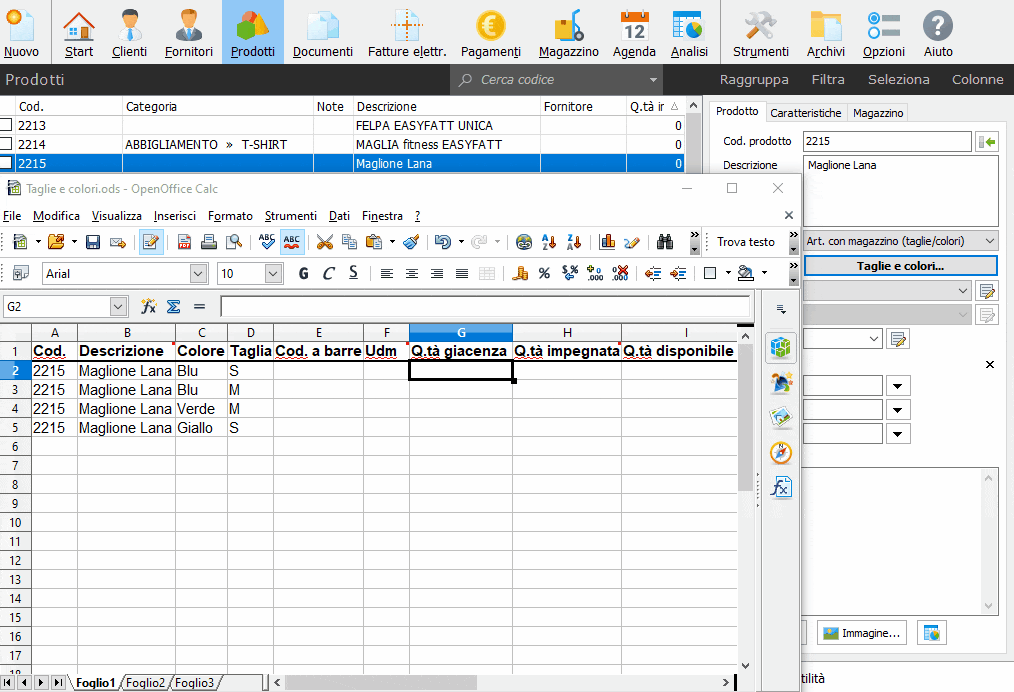The image size is (1014, 692).
Task: Sort ascending in Calc toolbar
Action: 548,242
